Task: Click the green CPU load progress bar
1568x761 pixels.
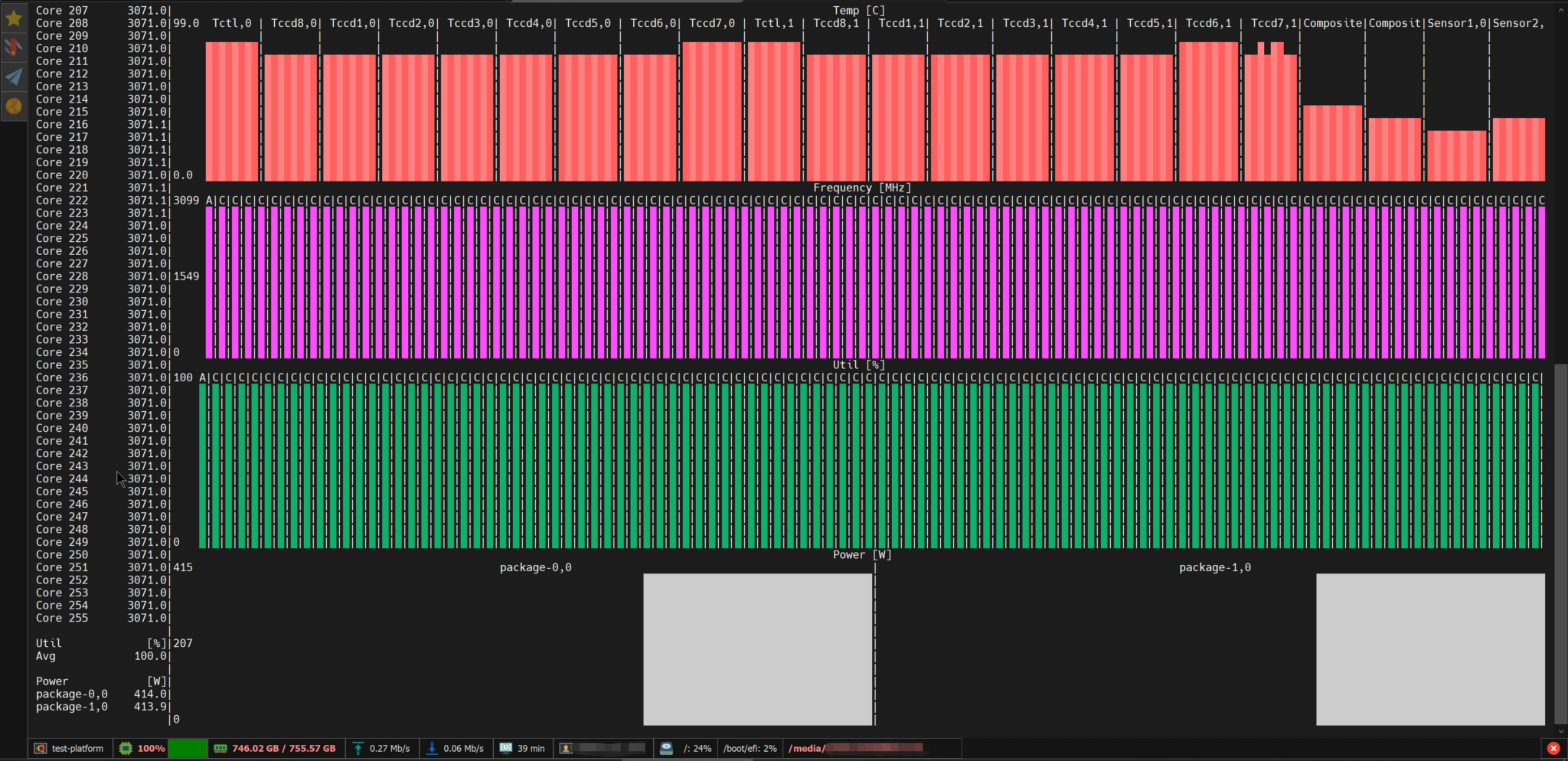Action: 188,748
